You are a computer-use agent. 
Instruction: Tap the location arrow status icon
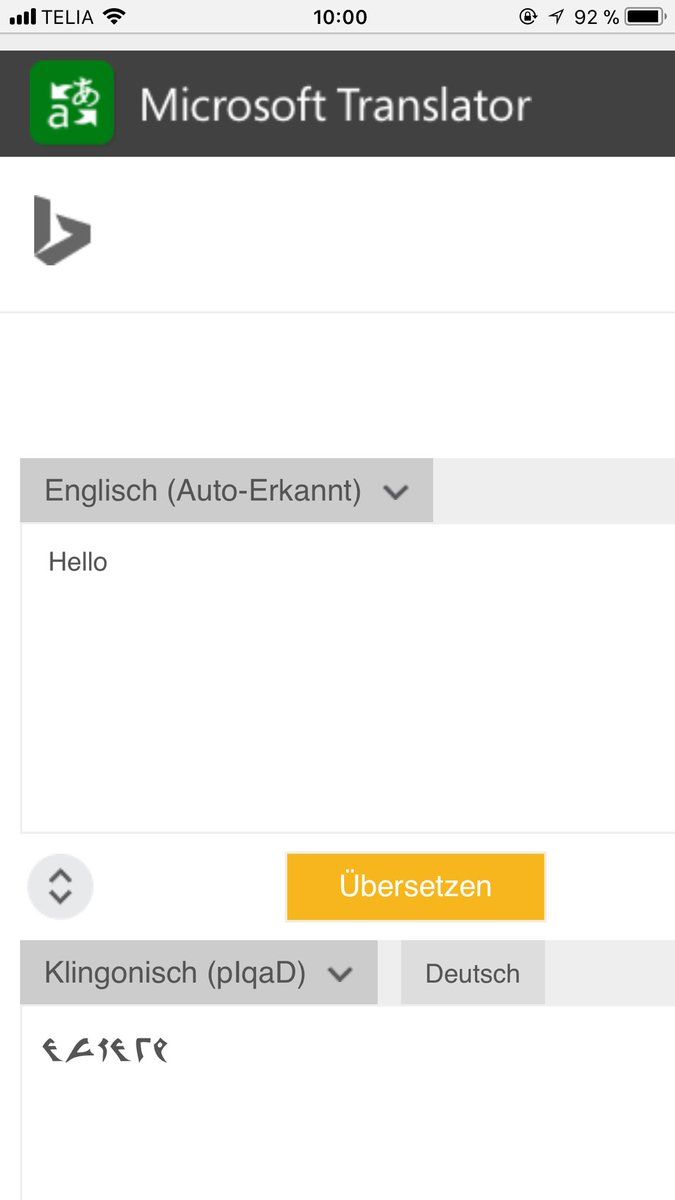pyautogui.click(x=556, y=17)
